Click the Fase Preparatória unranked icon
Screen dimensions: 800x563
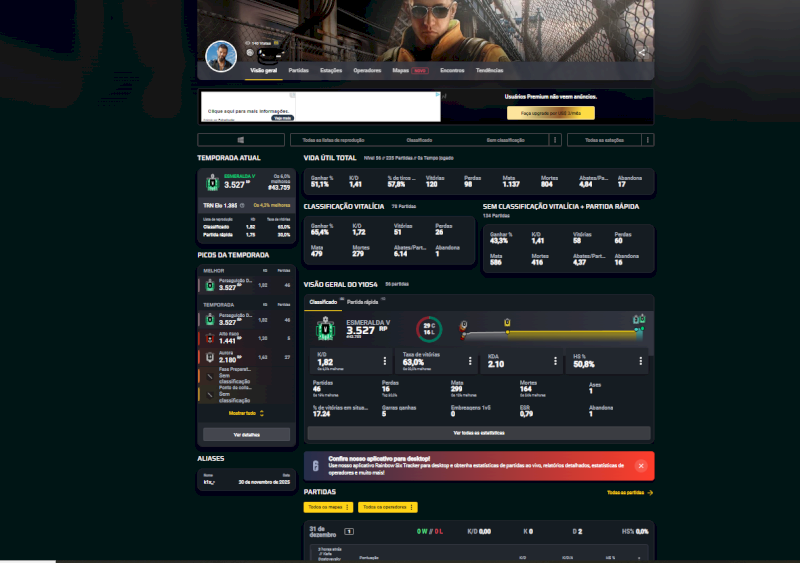(210, 376)
